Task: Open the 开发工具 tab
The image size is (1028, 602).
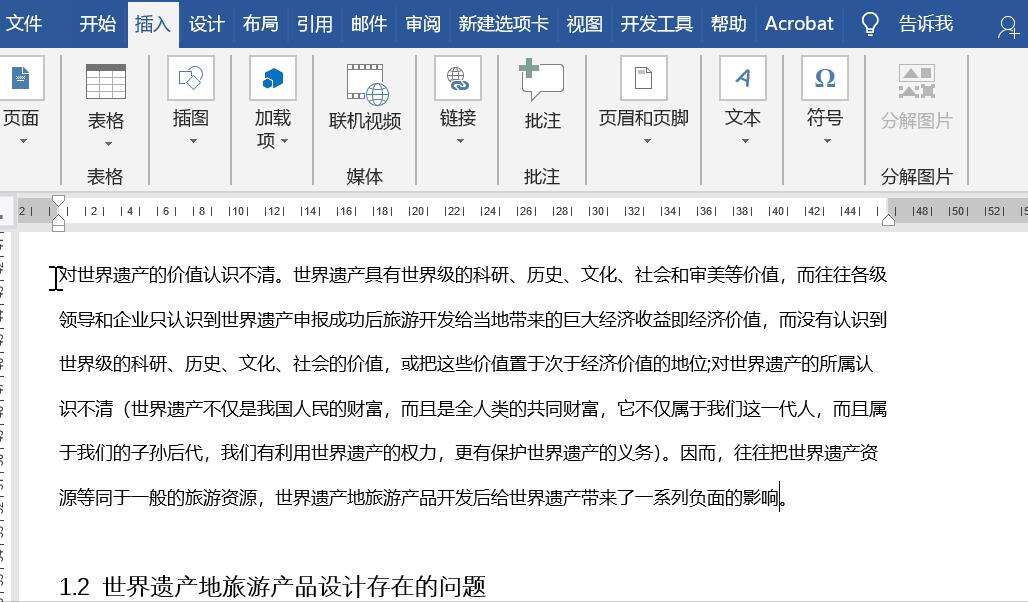Action: coord(656,24)
